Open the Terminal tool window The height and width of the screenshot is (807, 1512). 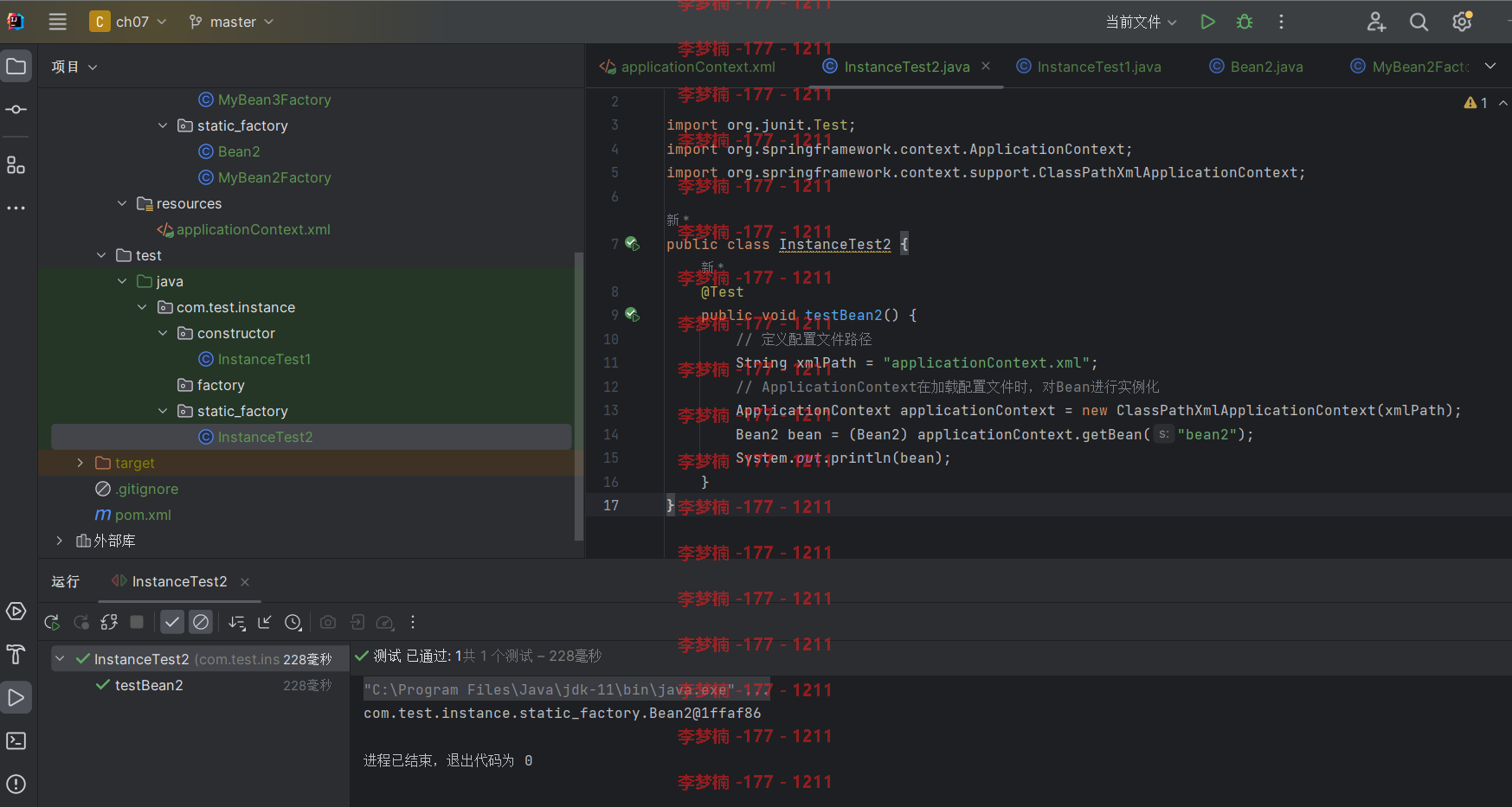(x=16, y=741)
